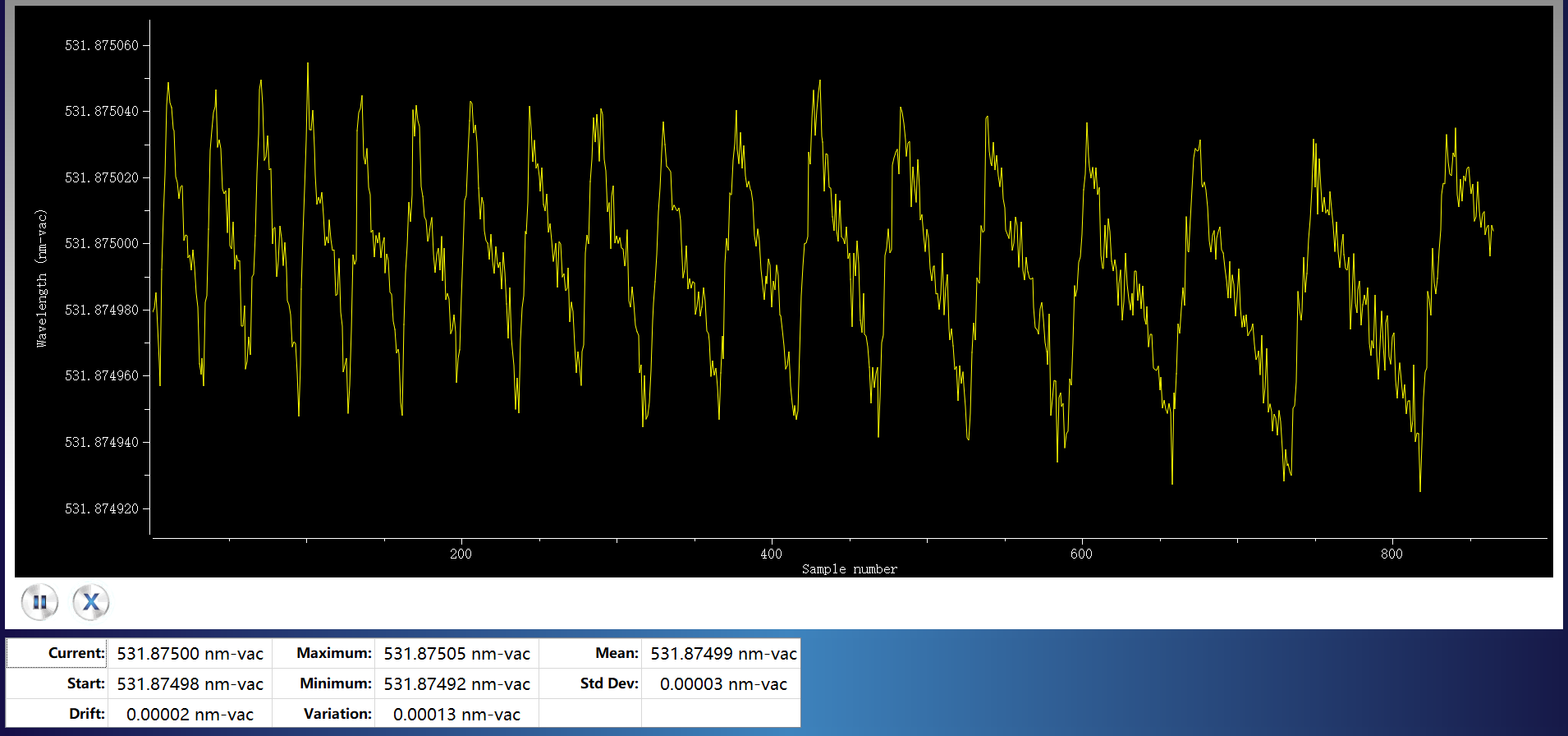This screenshot has height=736, width=1568.
Task: Click the 531.874940 y-axis tick label
Action: tap(102, 442)
